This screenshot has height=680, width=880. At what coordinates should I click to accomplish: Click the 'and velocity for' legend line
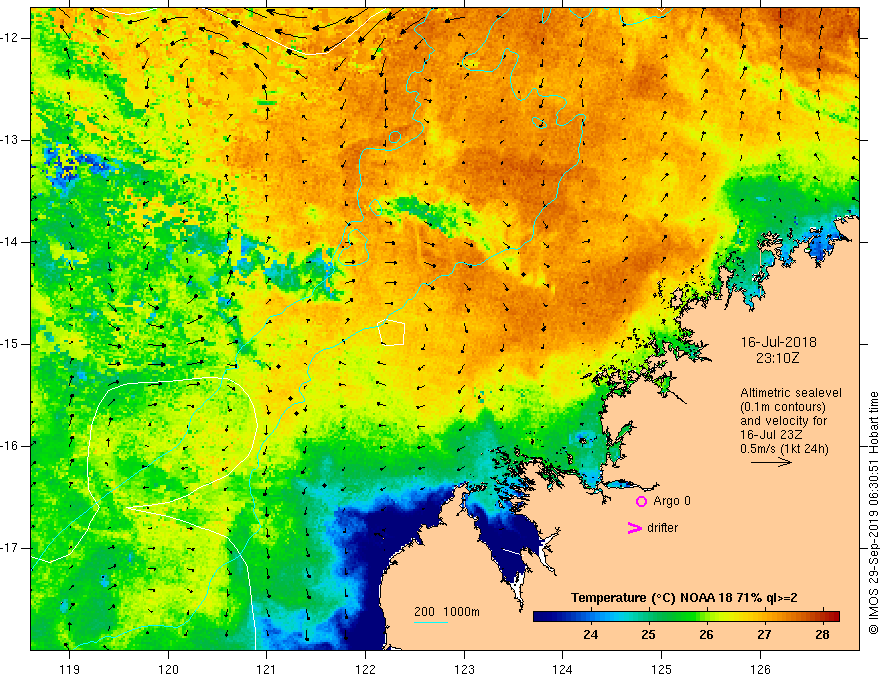pyautogui.click(x=783, y=421)
